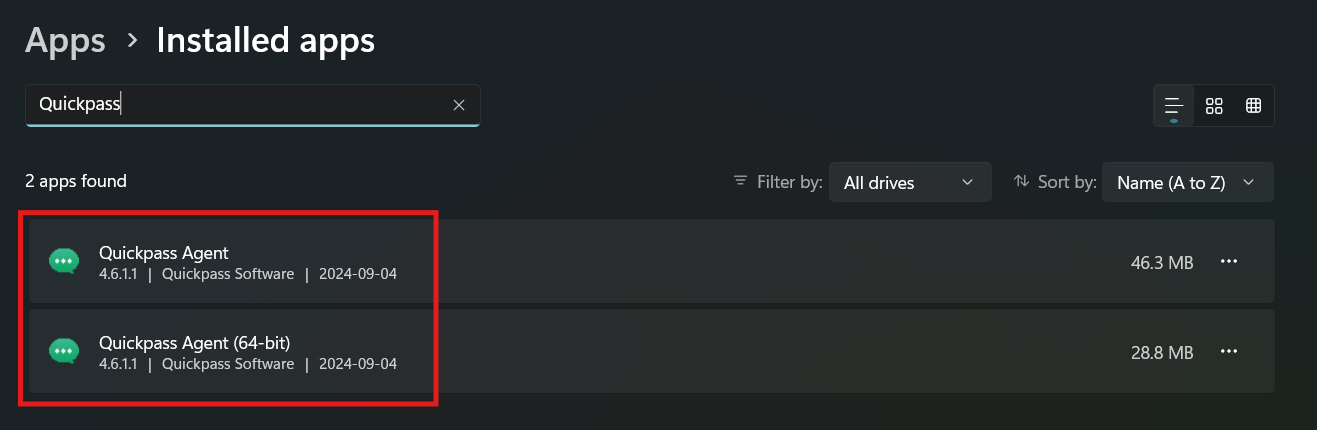Viewport: 1317px width, 430px height.
Task: Switch to grid view layout icon
Action: (x=1214, y=105)
